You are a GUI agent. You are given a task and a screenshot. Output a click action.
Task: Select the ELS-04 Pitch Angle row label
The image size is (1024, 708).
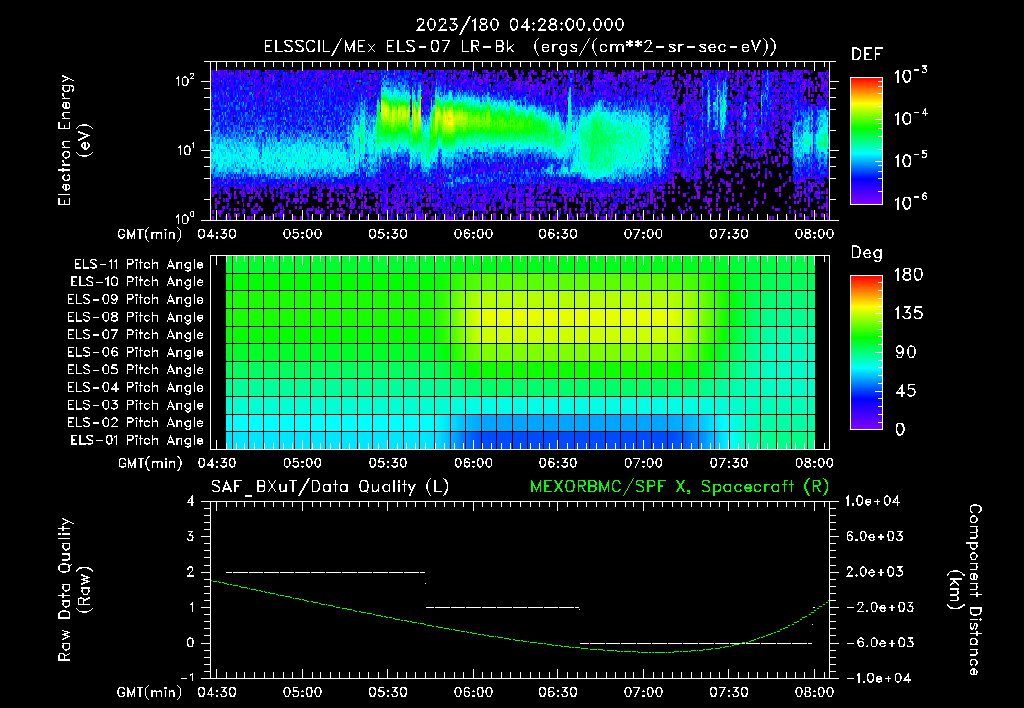tap(136, 387)
